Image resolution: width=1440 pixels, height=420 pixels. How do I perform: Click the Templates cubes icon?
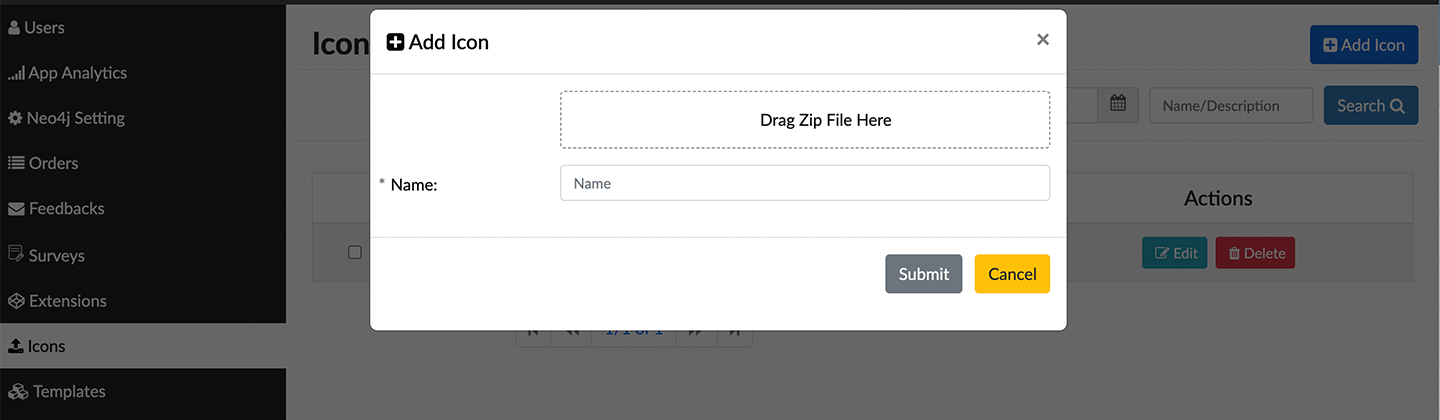pyautogui.click(x=17, y=391)
